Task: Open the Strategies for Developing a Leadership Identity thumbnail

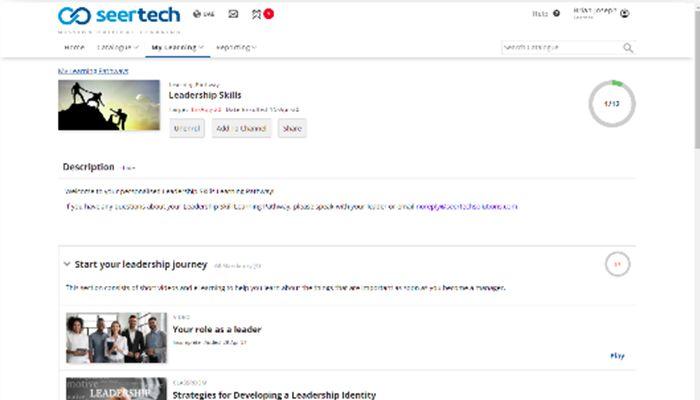Action: (117, 389)
